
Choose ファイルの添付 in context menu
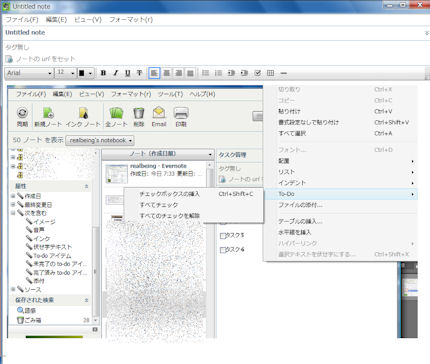(340, 205)
